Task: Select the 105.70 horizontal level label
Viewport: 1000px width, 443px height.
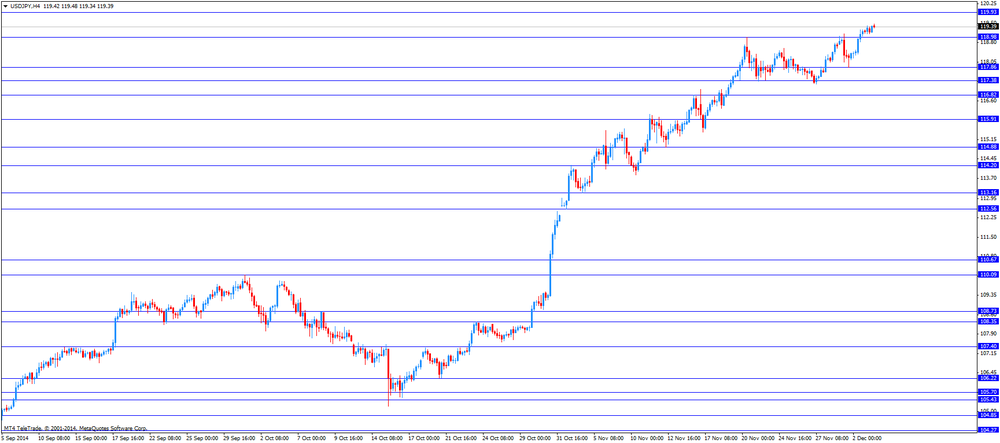Action: (988, 392)
